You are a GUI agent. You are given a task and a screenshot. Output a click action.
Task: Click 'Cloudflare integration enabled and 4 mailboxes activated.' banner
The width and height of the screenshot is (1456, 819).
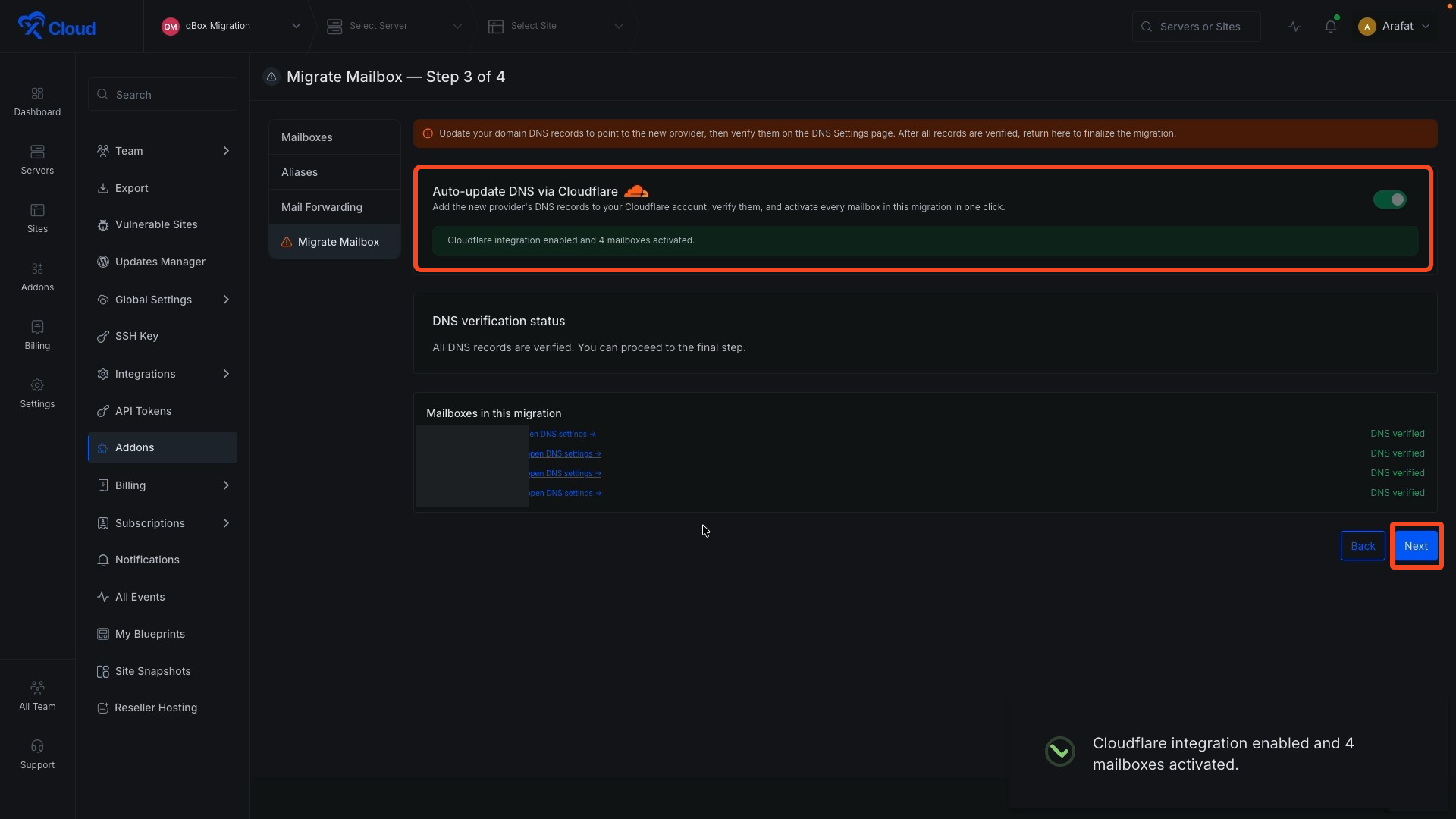click(924, 240)
